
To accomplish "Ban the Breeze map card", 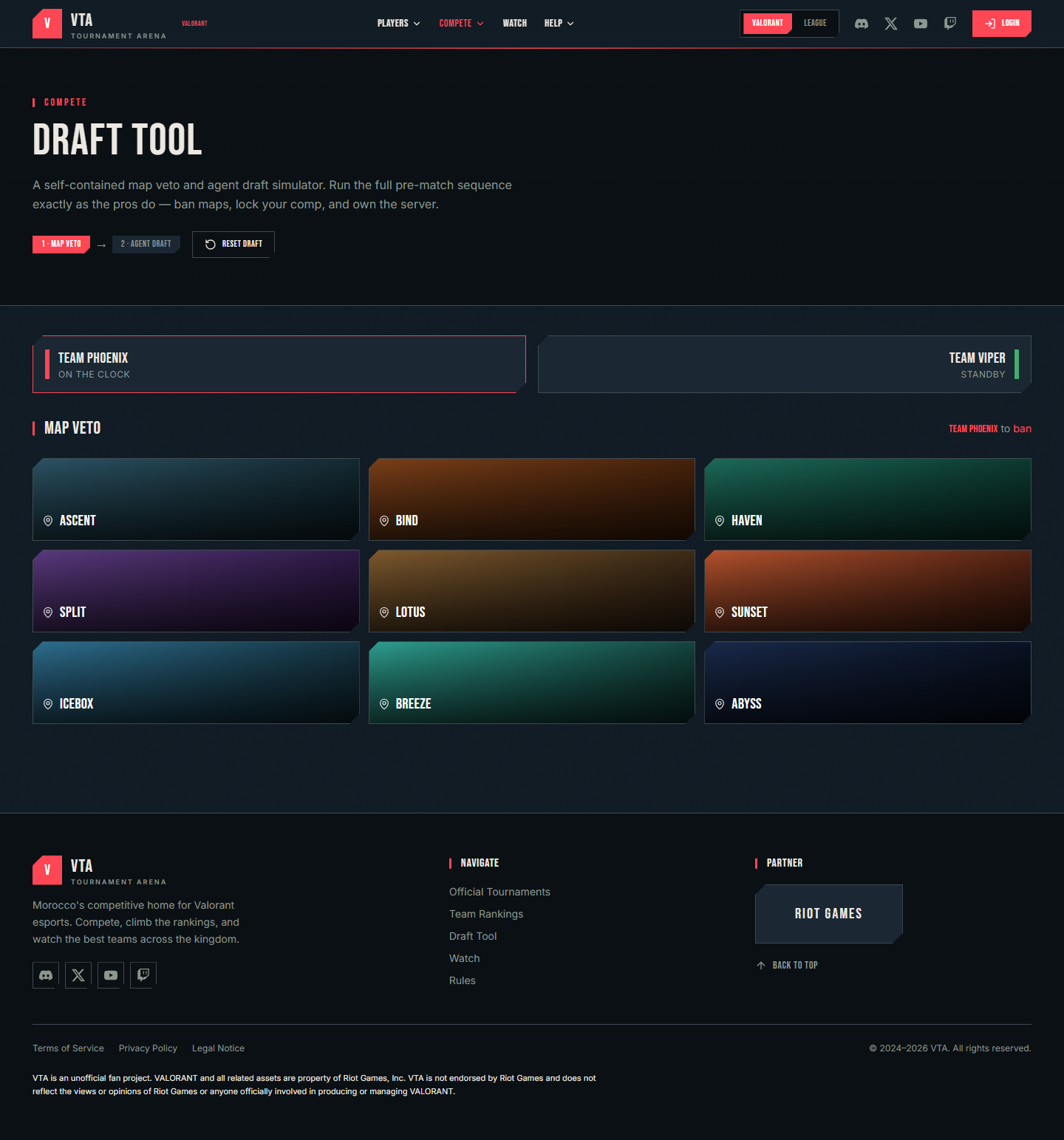I will [532, 683].
